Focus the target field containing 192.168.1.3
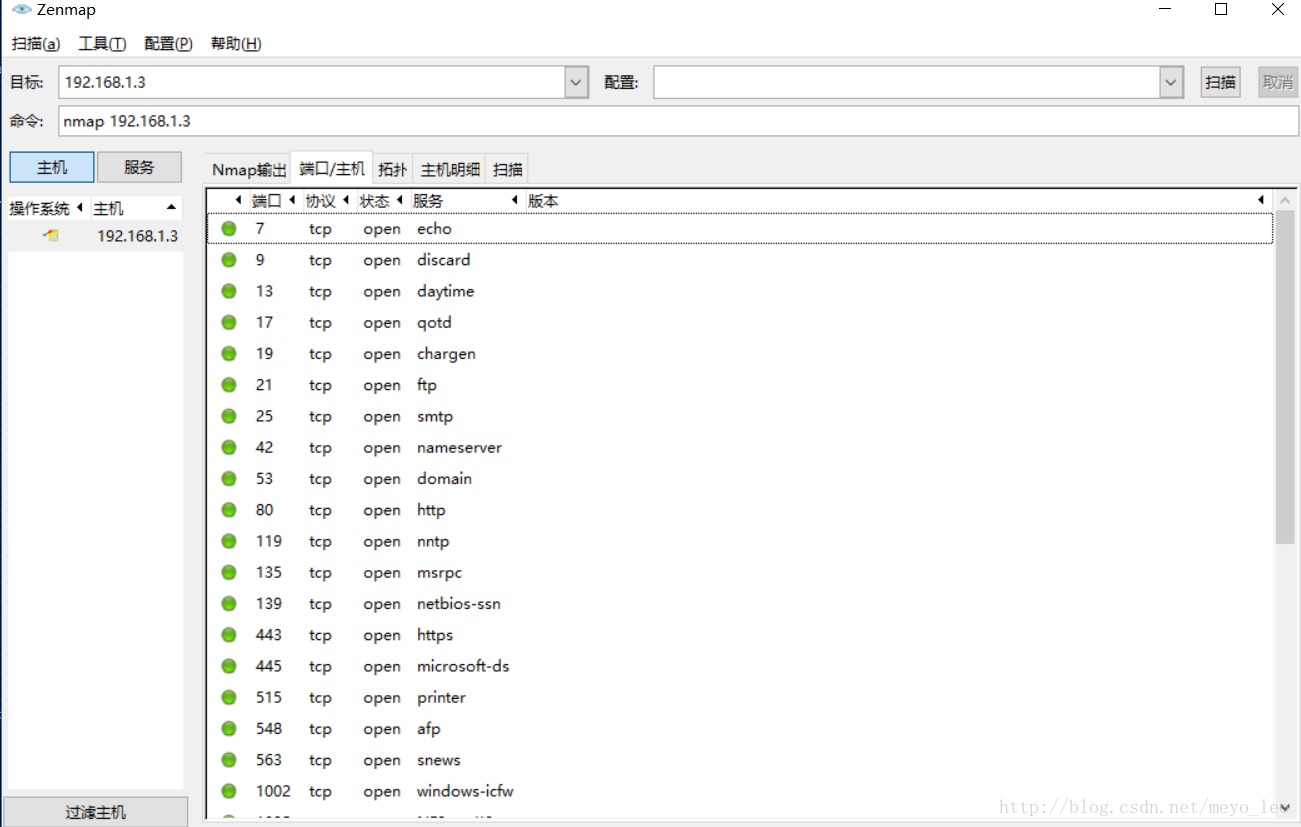Screen dimensions: 1301x827 (311, 82)
